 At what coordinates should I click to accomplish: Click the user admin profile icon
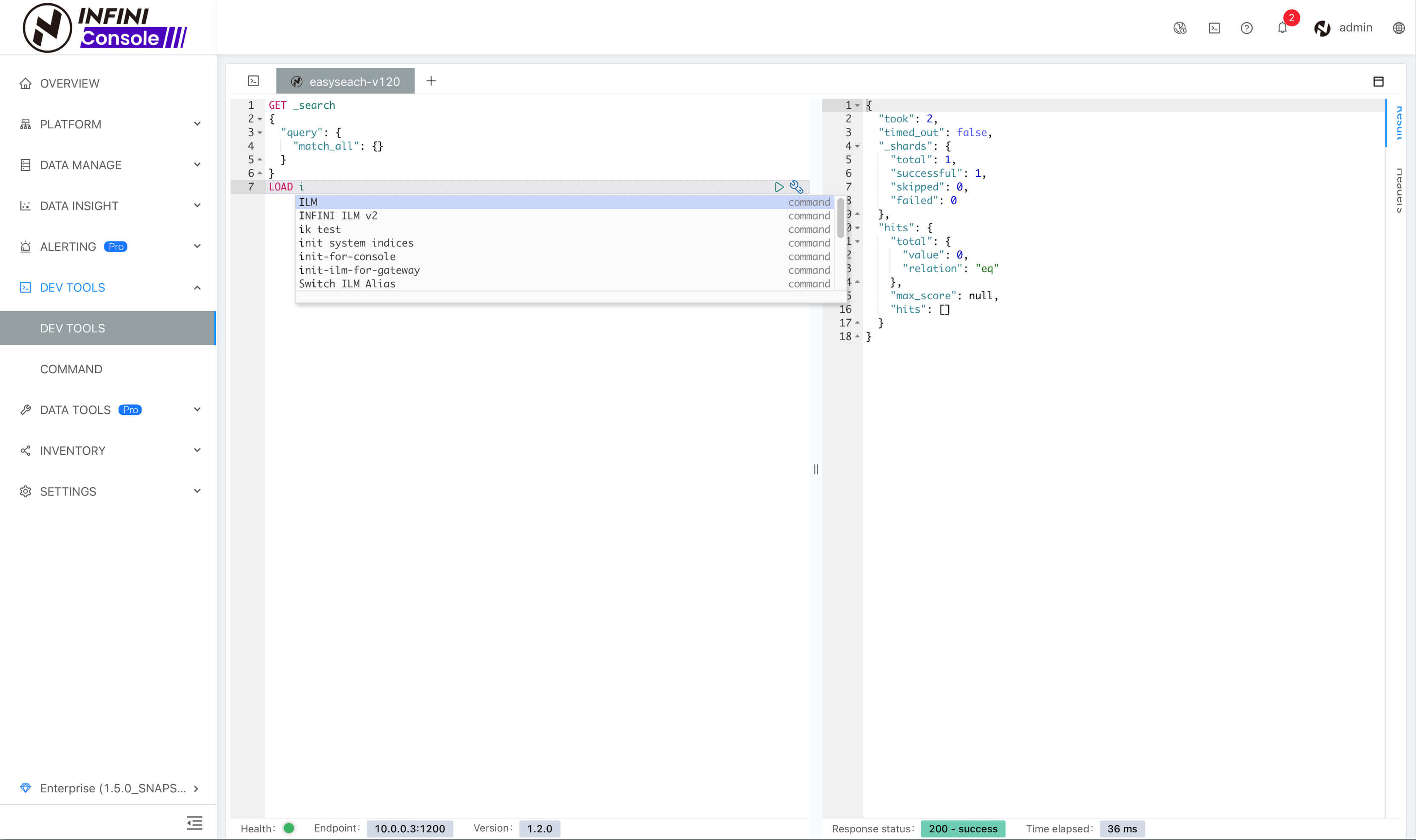pos(1322,27)
